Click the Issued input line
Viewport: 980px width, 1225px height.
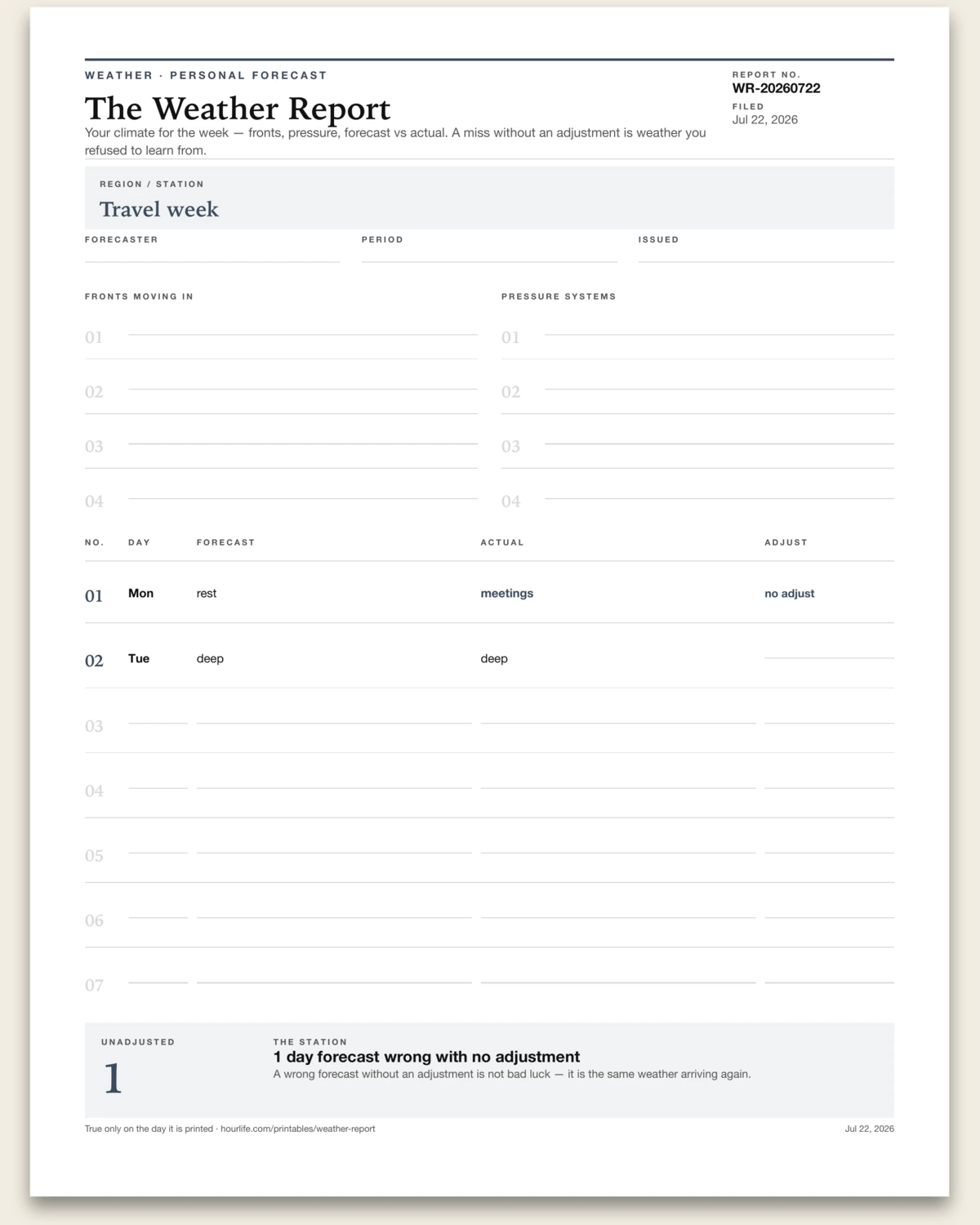(x=766, y=255)
